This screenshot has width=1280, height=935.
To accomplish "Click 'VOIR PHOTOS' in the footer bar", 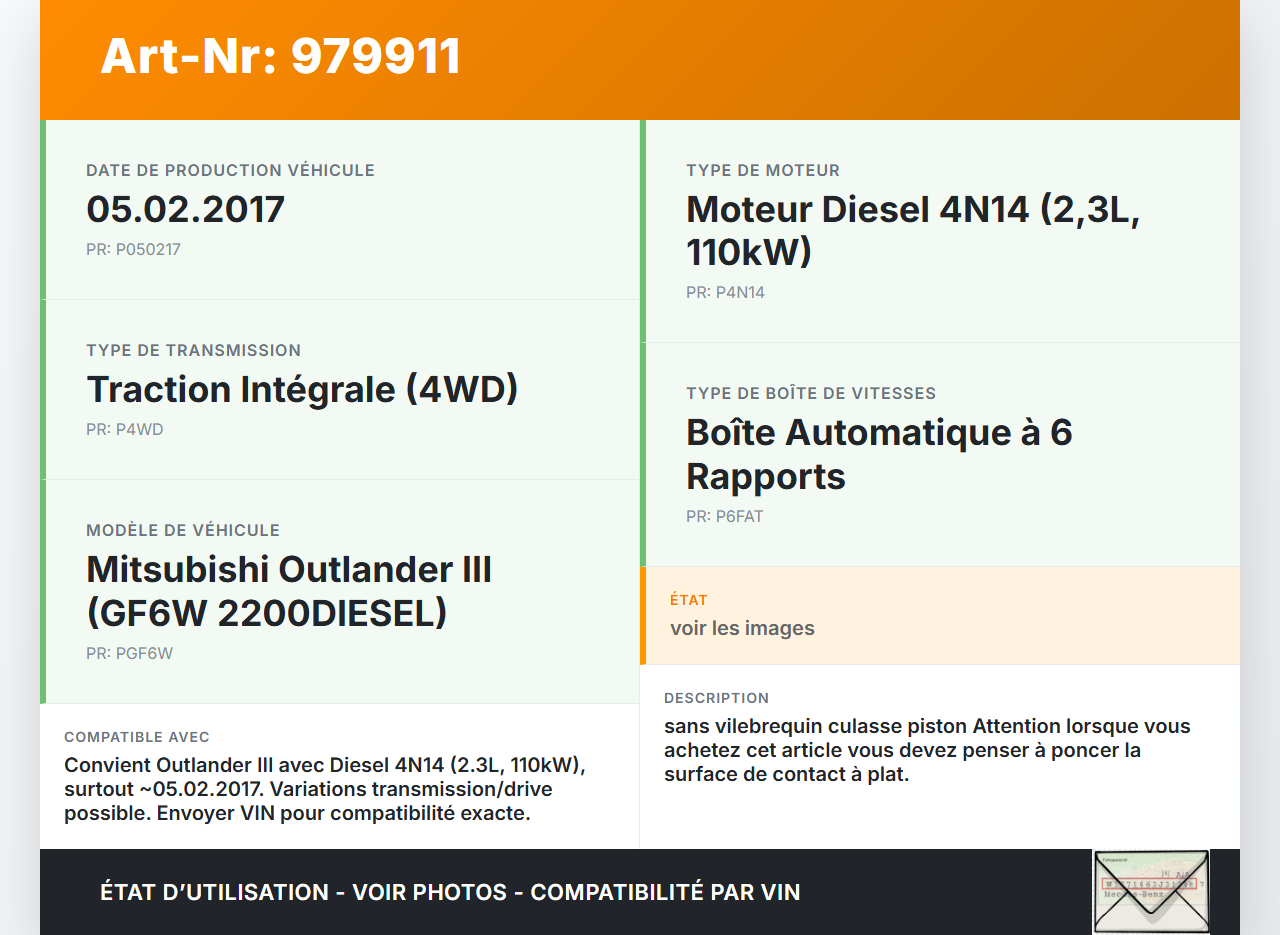I will (428, 891).
